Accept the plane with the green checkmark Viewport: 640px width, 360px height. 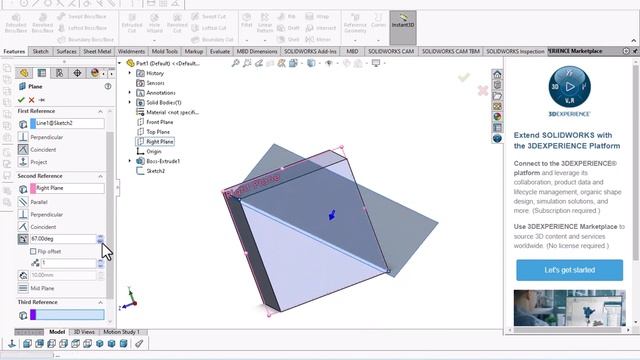21,100
